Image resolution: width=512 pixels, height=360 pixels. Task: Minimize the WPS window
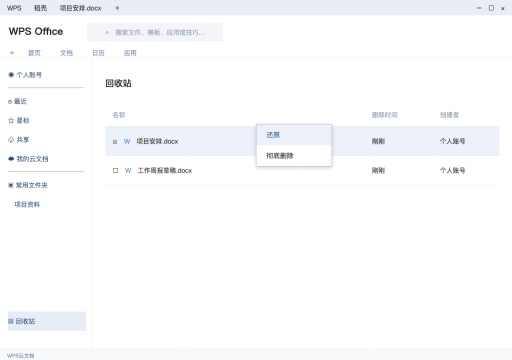click(x=479, y=8)
